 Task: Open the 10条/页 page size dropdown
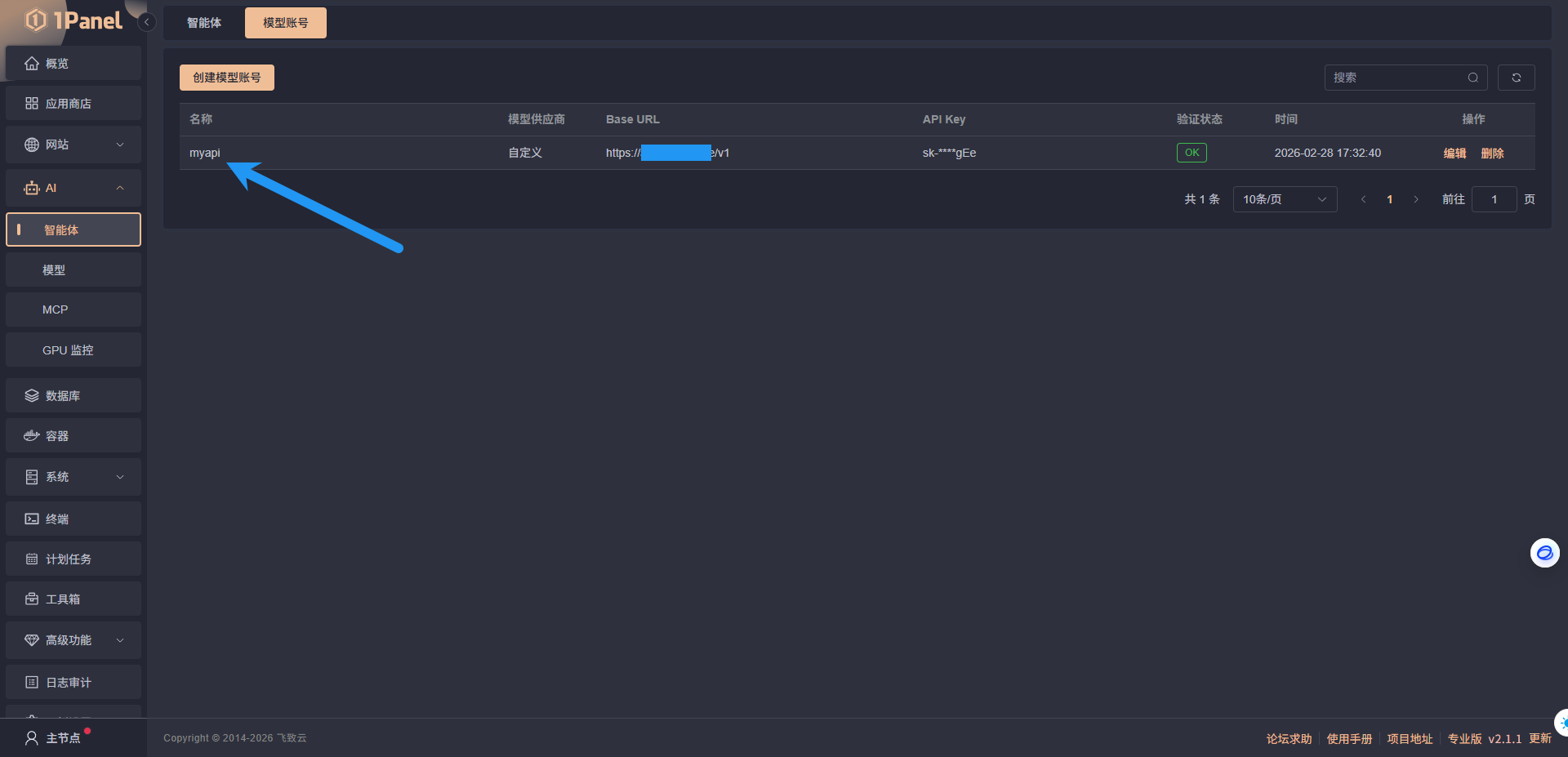(x=1284, y=199)
